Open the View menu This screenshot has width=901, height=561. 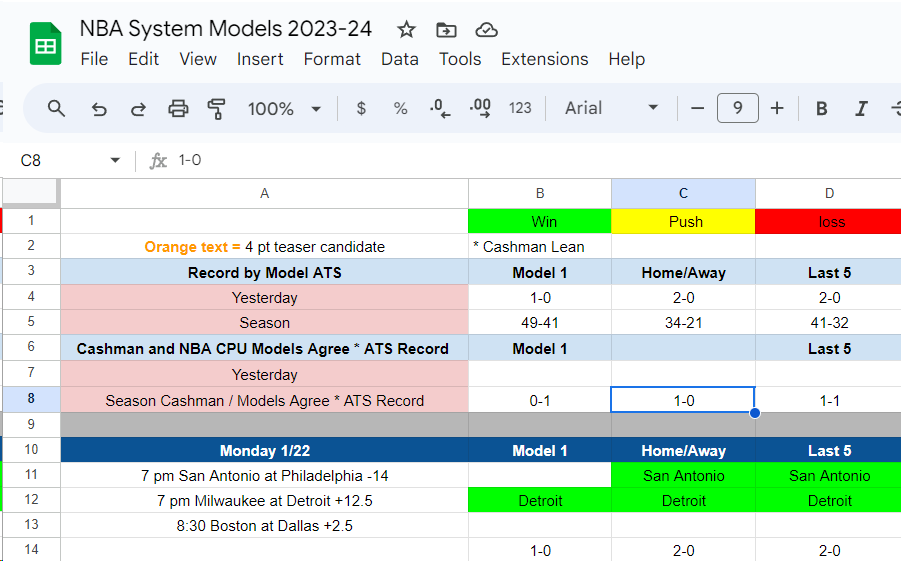point(198,59)
